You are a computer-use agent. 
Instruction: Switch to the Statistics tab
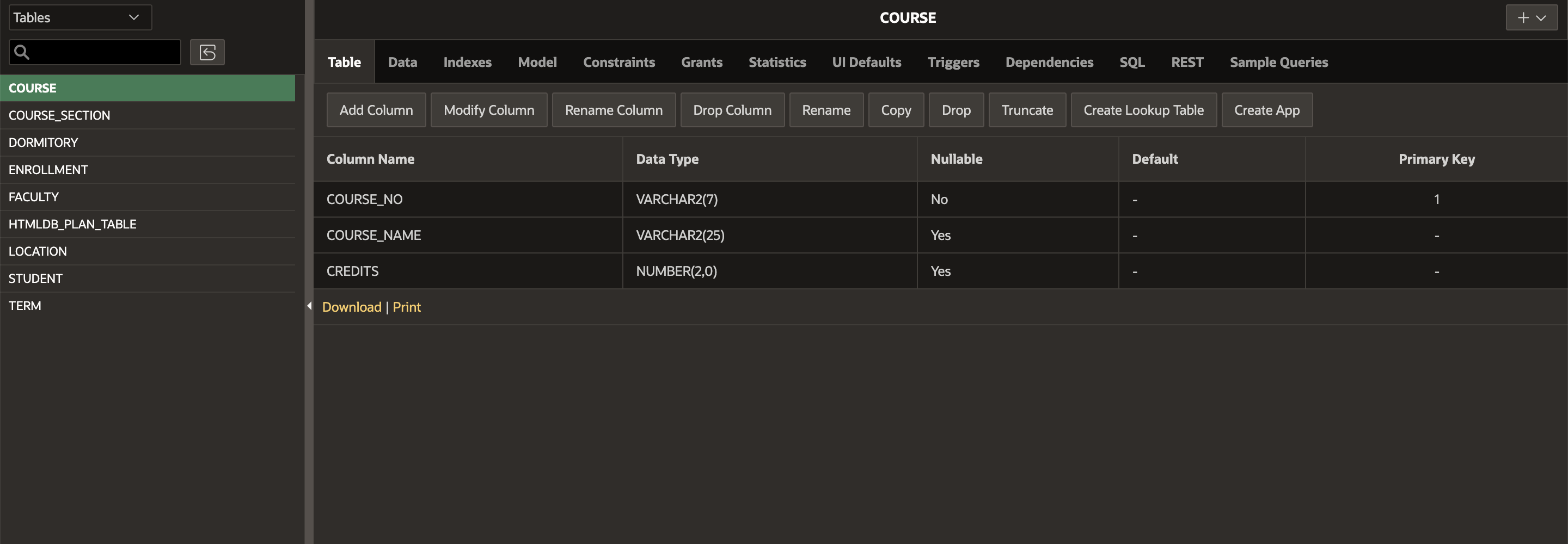(777, 62)
